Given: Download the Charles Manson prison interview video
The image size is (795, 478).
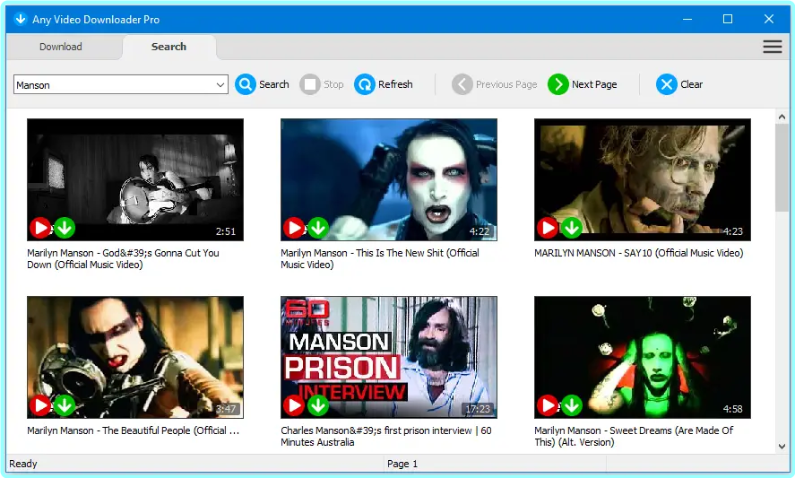Looking at the screenshot, I should [x=318, y=405].
